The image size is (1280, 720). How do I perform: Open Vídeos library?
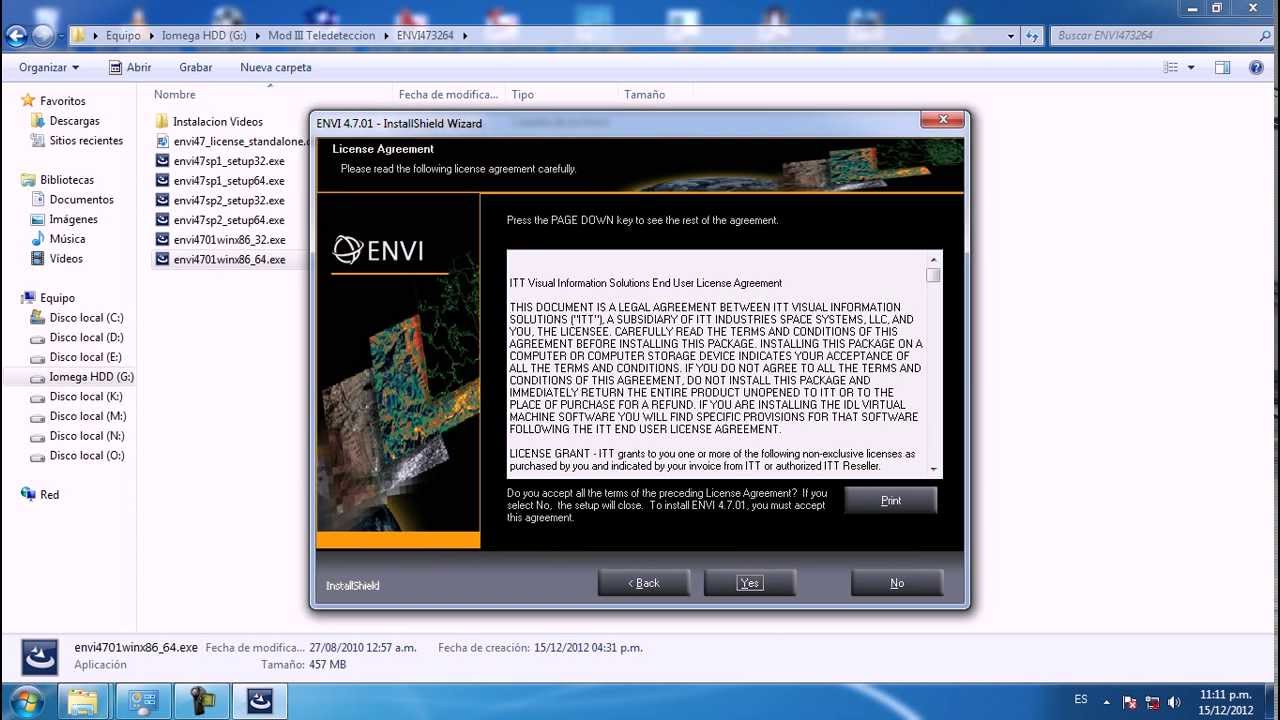coord(66,259)
